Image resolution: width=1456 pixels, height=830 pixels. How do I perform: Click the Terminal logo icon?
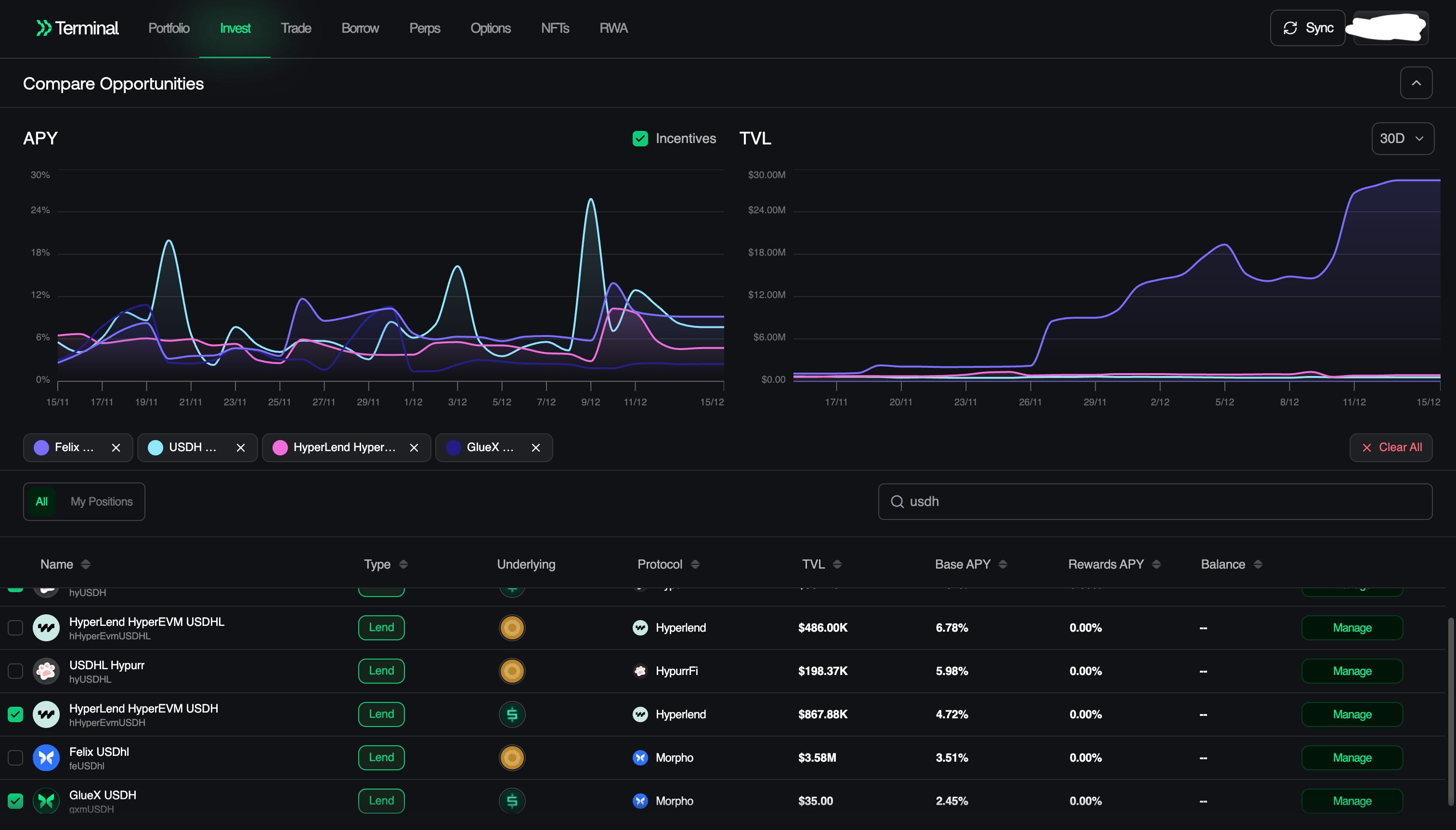pyautogui.click(x=44, y=28)
